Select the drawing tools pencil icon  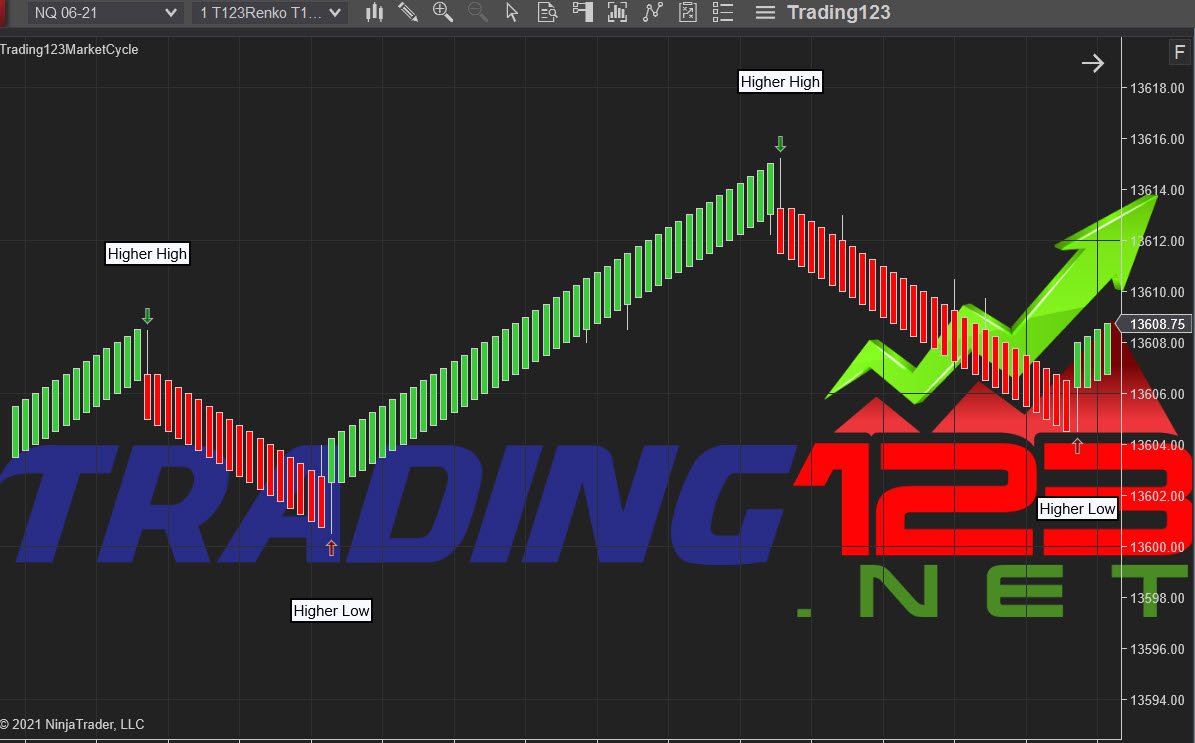tap(408, 12)
